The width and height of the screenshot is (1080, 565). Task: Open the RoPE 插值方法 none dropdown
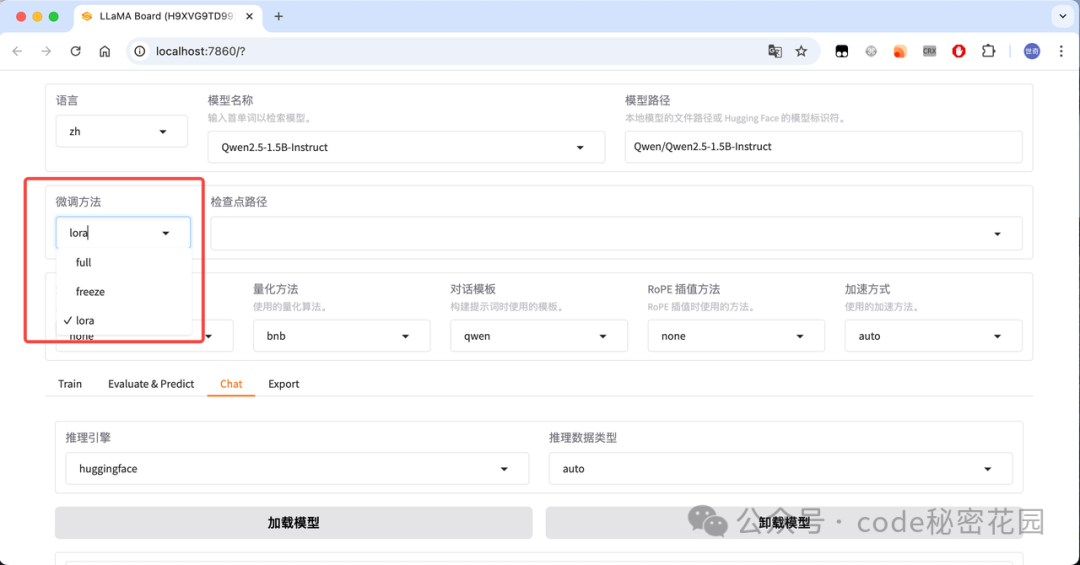(736, 336)
